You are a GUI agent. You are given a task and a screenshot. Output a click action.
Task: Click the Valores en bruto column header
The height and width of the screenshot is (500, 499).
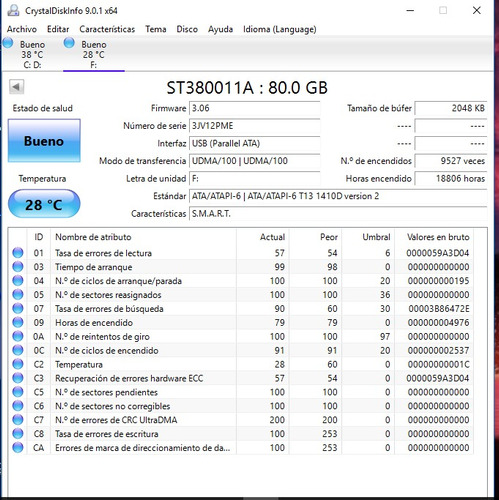point(434,237)
